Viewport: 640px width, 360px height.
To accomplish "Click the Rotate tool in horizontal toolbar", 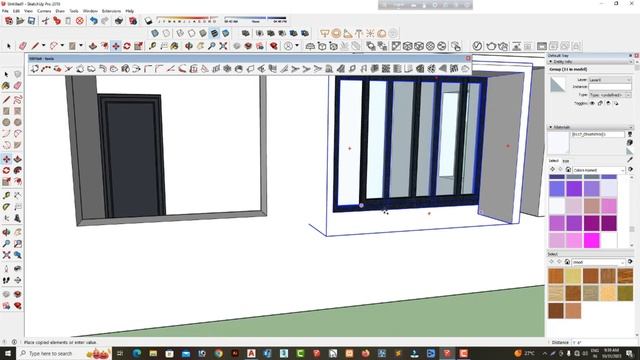I will pyautogui.click(x=127, y=46).
